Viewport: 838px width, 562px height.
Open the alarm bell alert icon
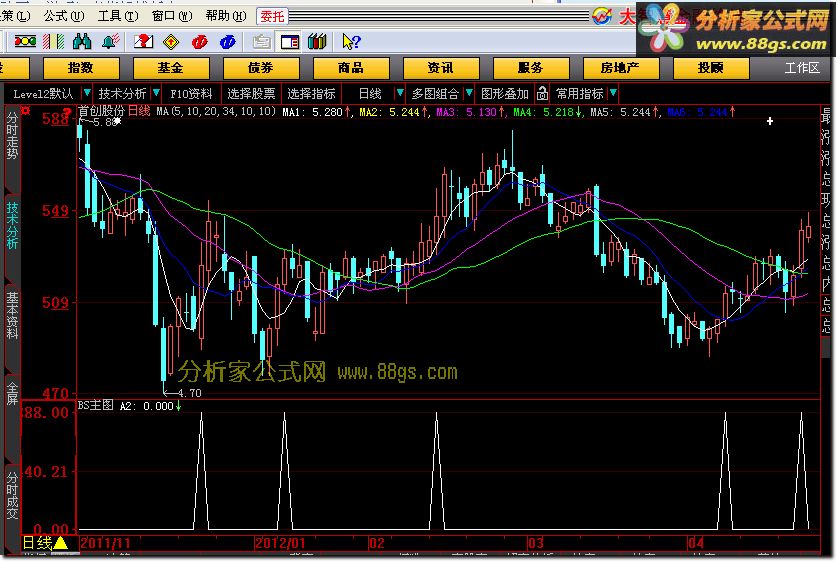tap(111, 41)
